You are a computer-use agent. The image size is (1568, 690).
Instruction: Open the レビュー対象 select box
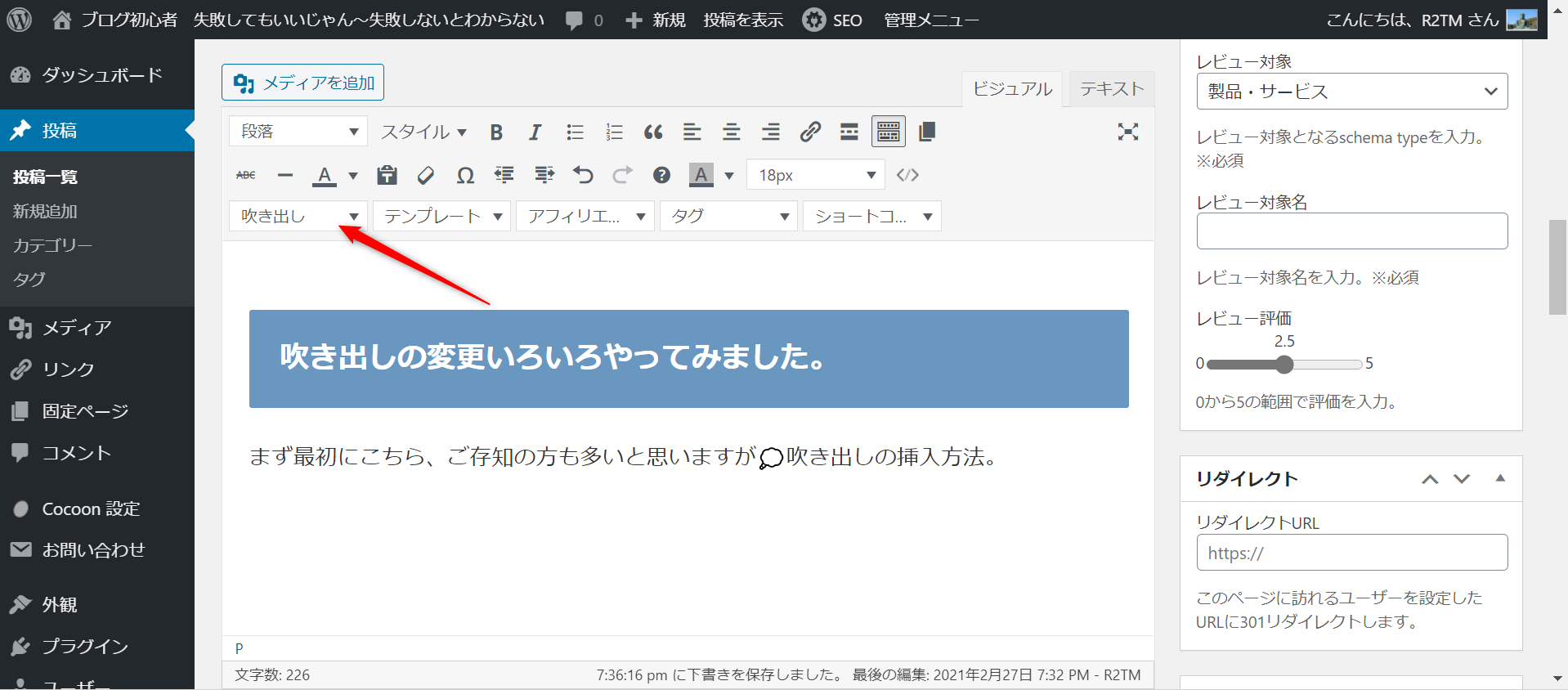click(x=1351, y=92)
